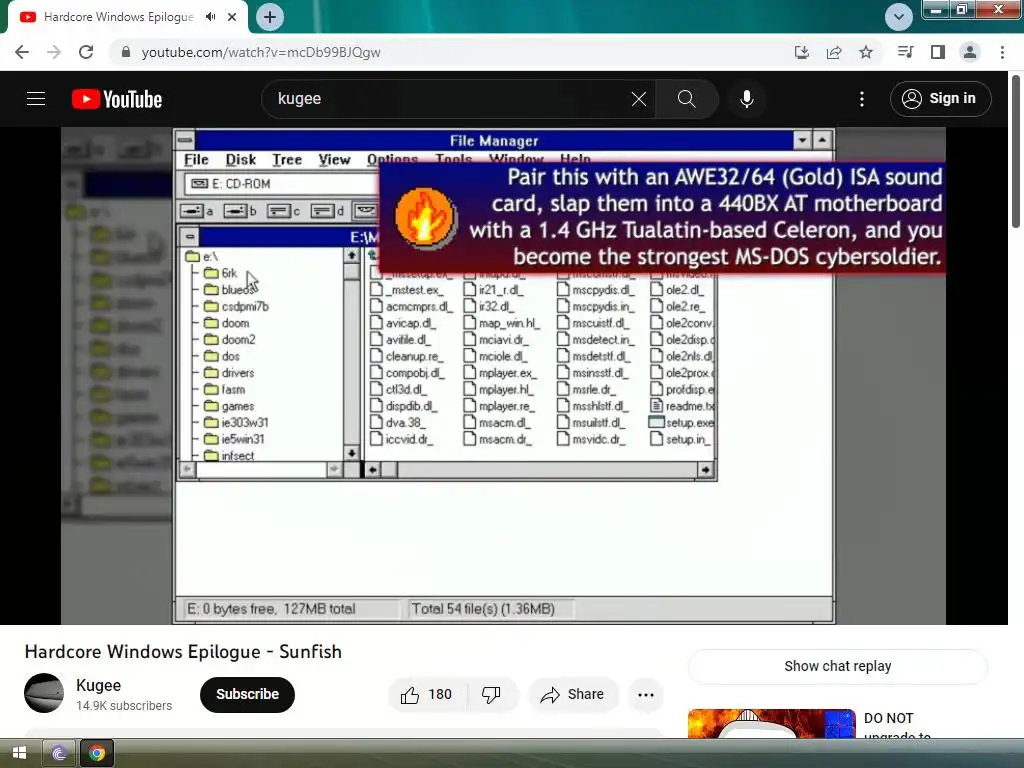Share this page icon in Chrome
Screen dimensions: 1024x768
coord(833,52)
